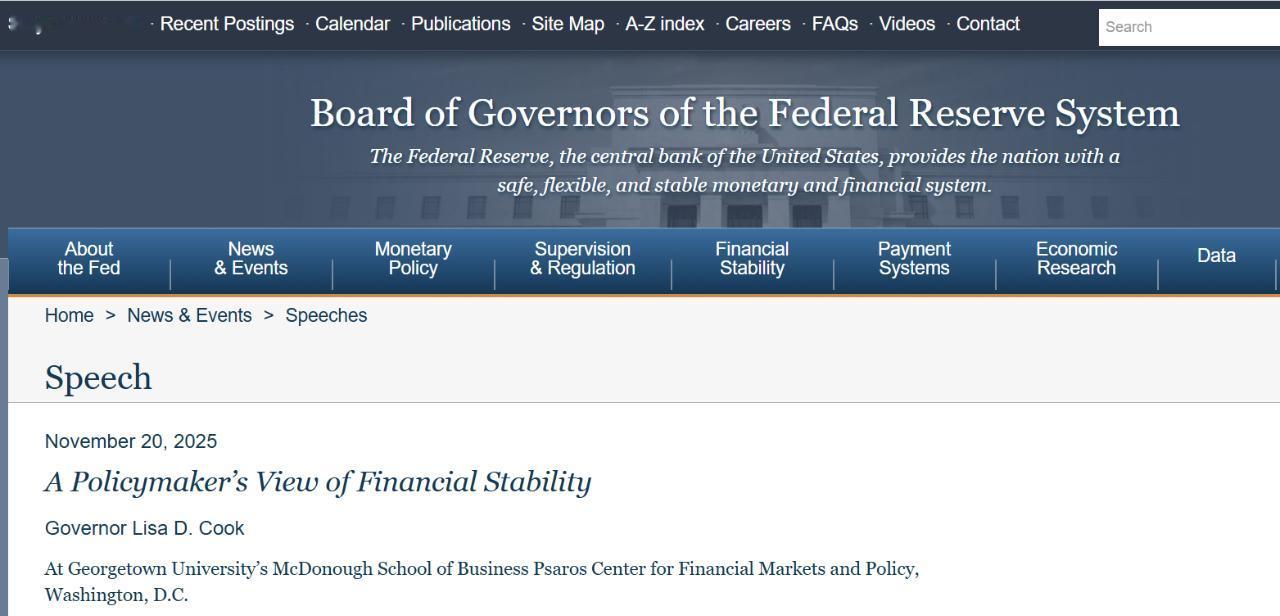Open the Financial Stability menu
Screen dimensions: 1280x616
coord(752,258)
